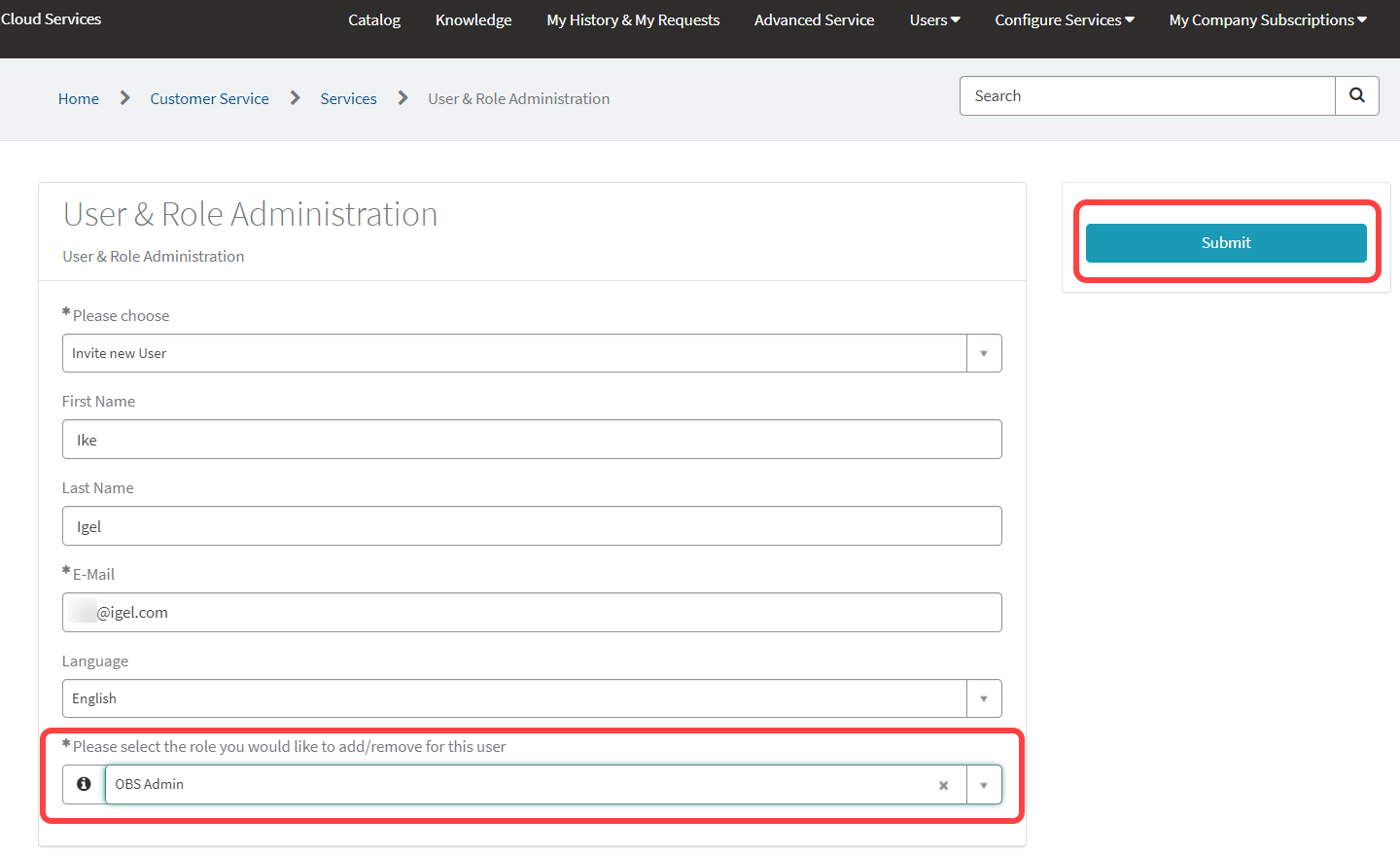Image resolution: width=1400 pixels, height=856 pixels.
Task: Open the Services breadcrumb link
Action: [348, 99]
